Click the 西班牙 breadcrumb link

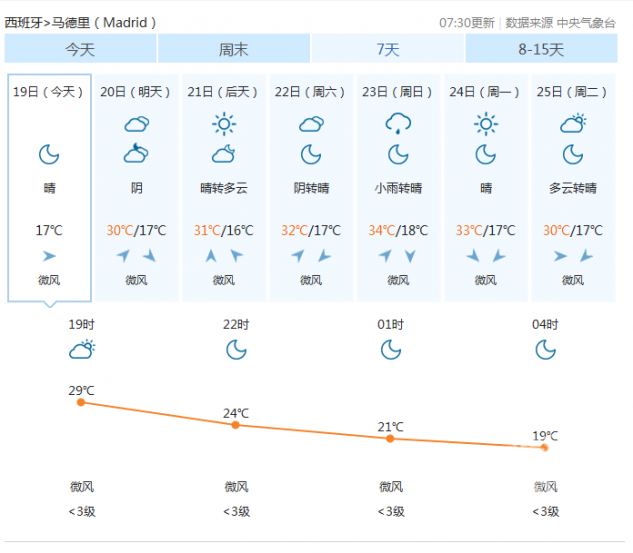point(23,23)
